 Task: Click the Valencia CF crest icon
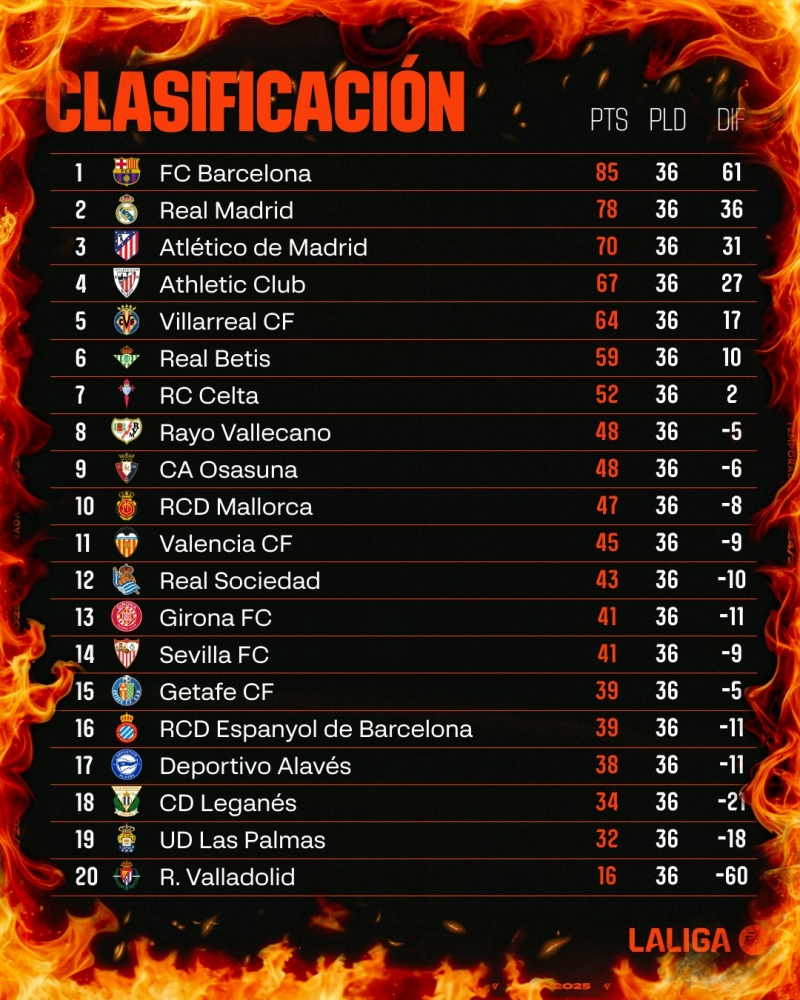(x=126, y=543)
